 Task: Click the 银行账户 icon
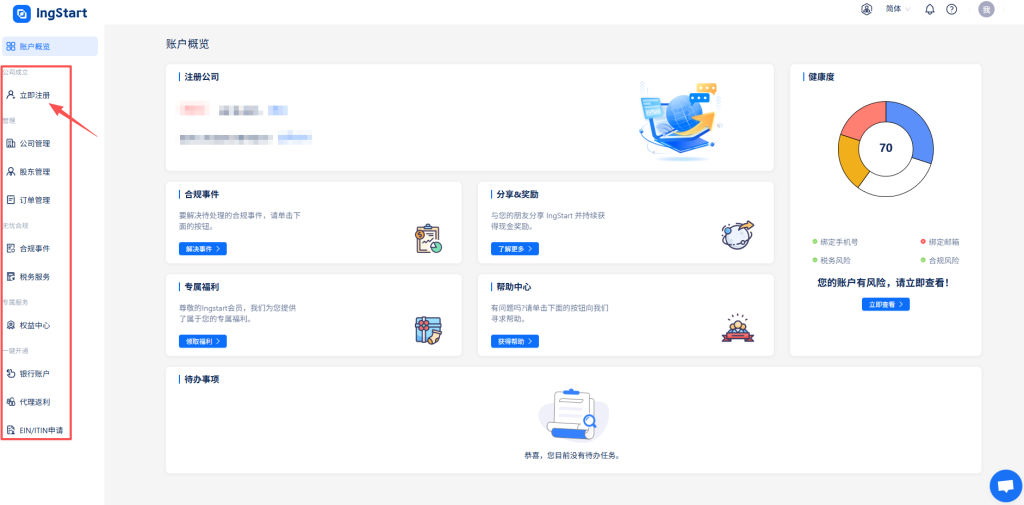(10, 374)
